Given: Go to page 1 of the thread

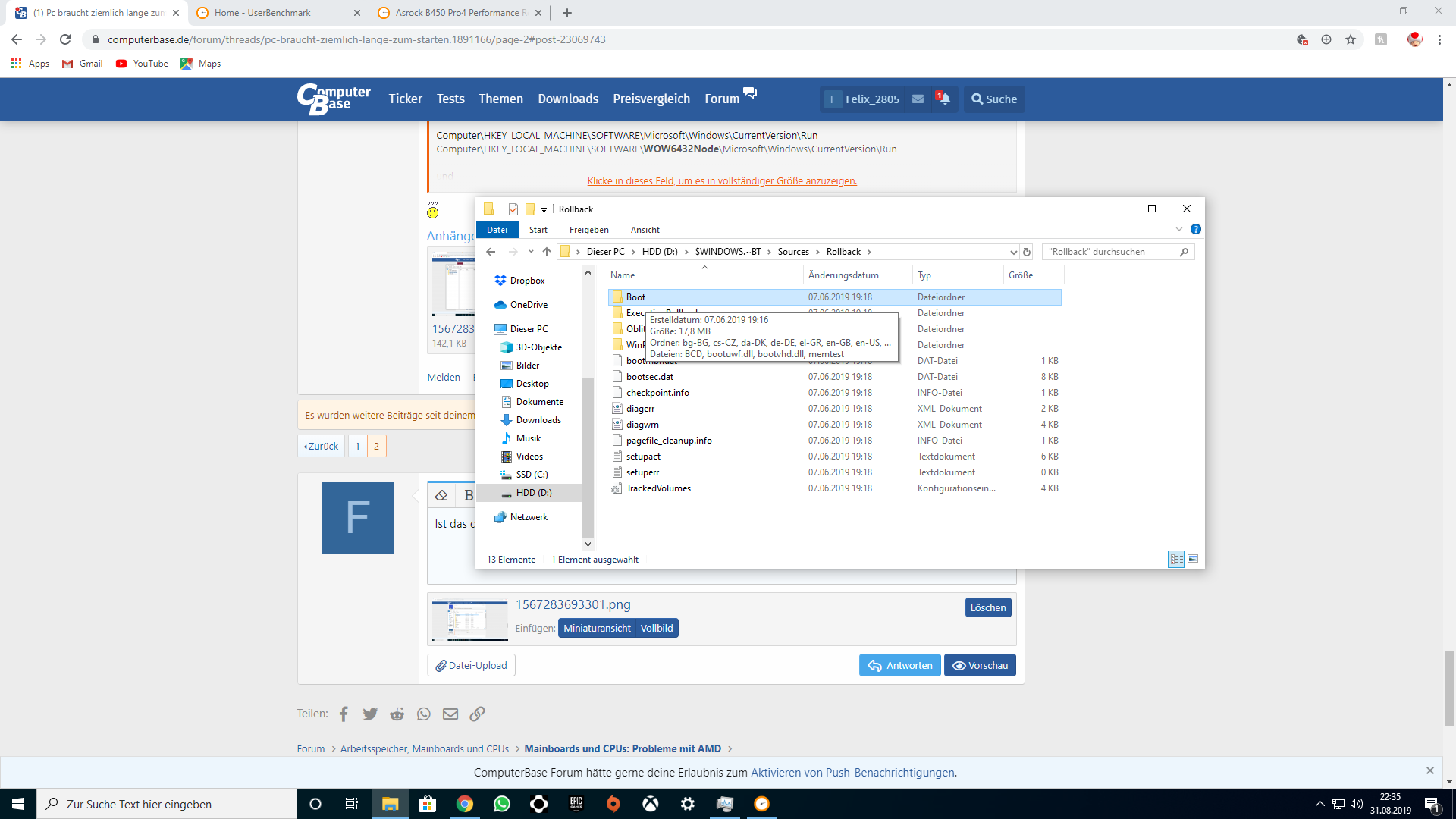Looking at the screenshot, I should [357, 446].
